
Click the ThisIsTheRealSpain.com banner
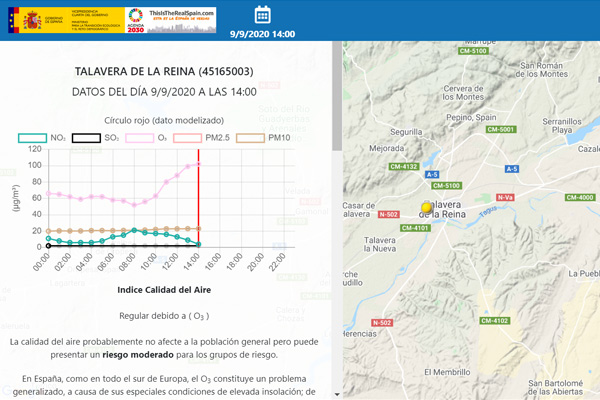(182, 20)
